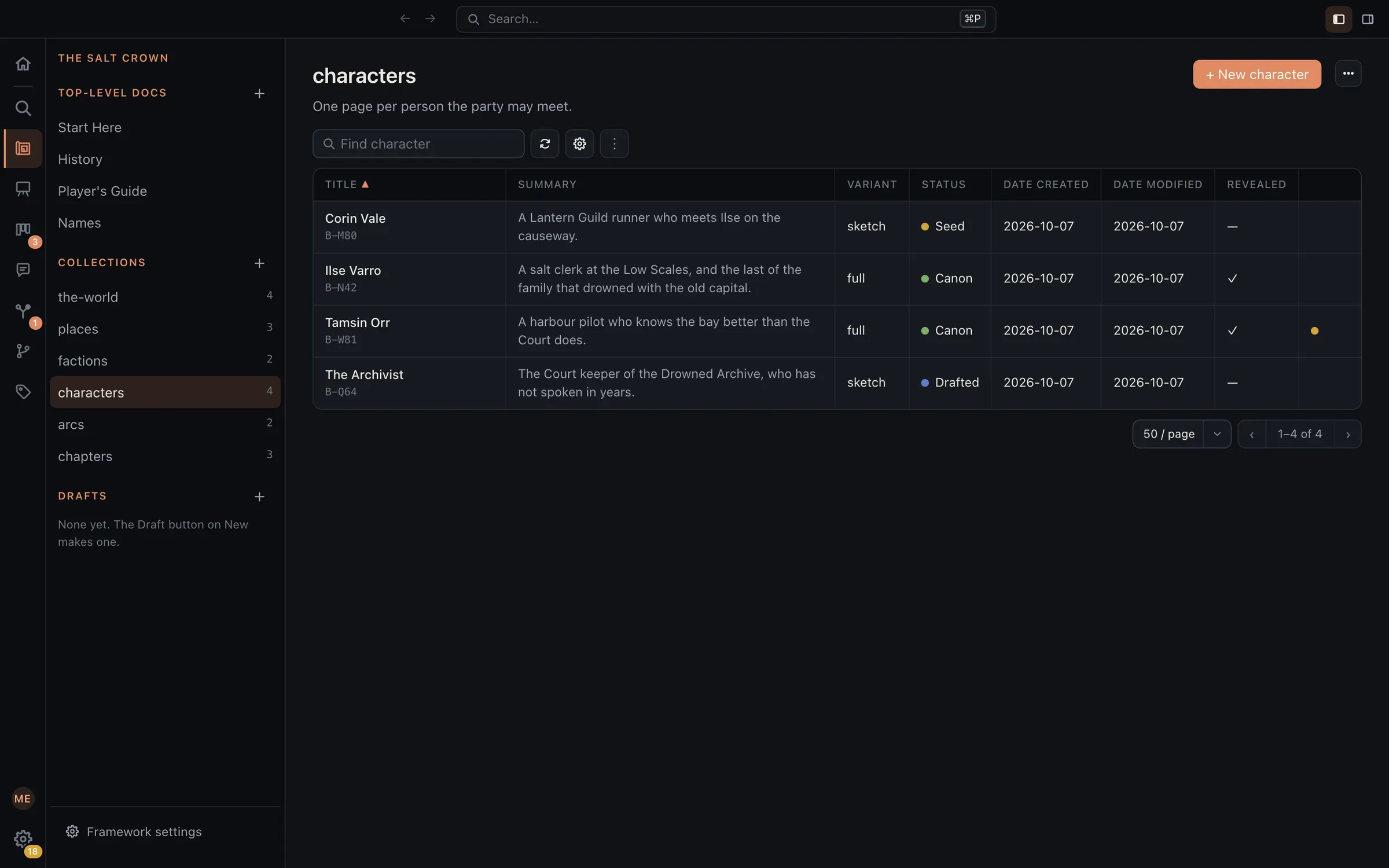Focus the Find character field

(x=418, y=144)
